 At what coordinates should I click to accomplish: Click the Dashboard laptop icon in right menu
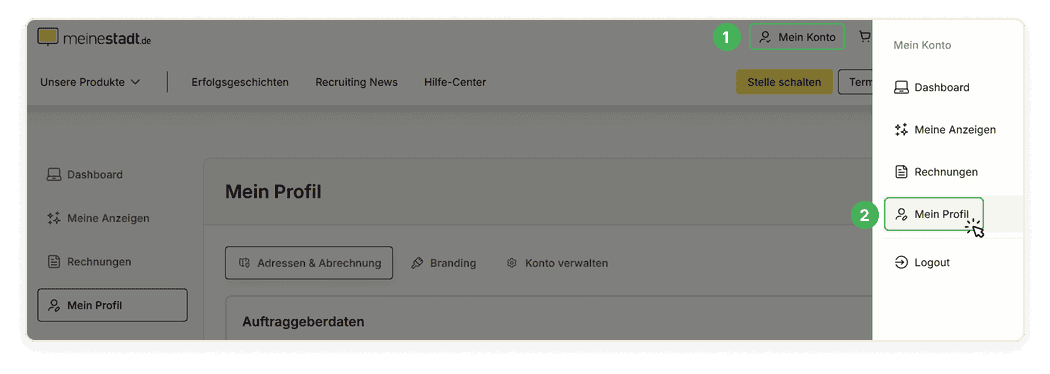[901, 88]
